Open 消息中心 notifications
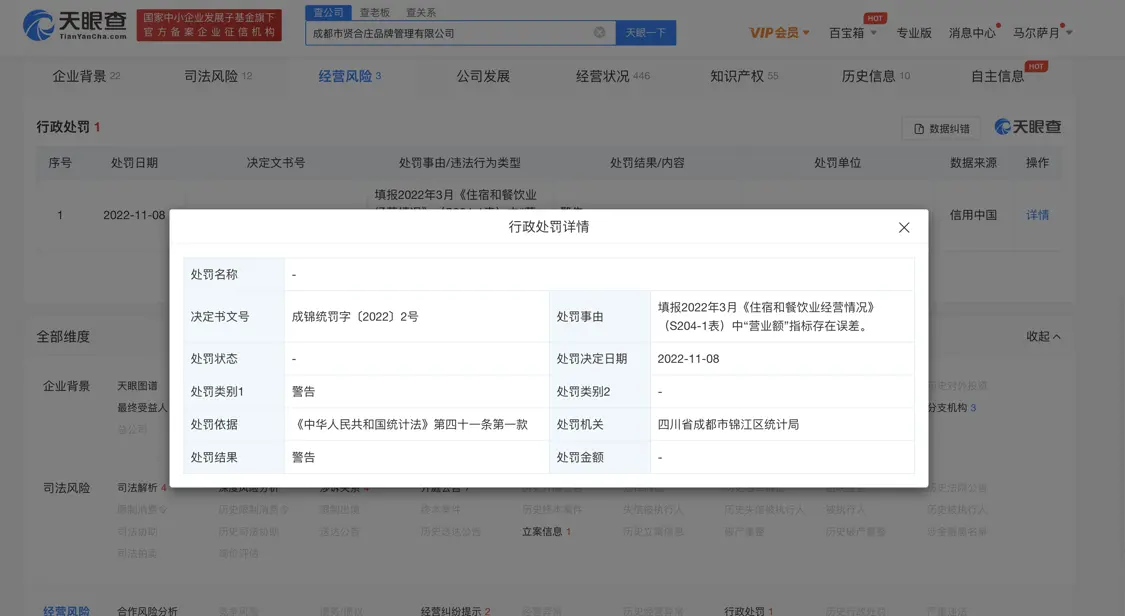 click(x=972, y=33)
